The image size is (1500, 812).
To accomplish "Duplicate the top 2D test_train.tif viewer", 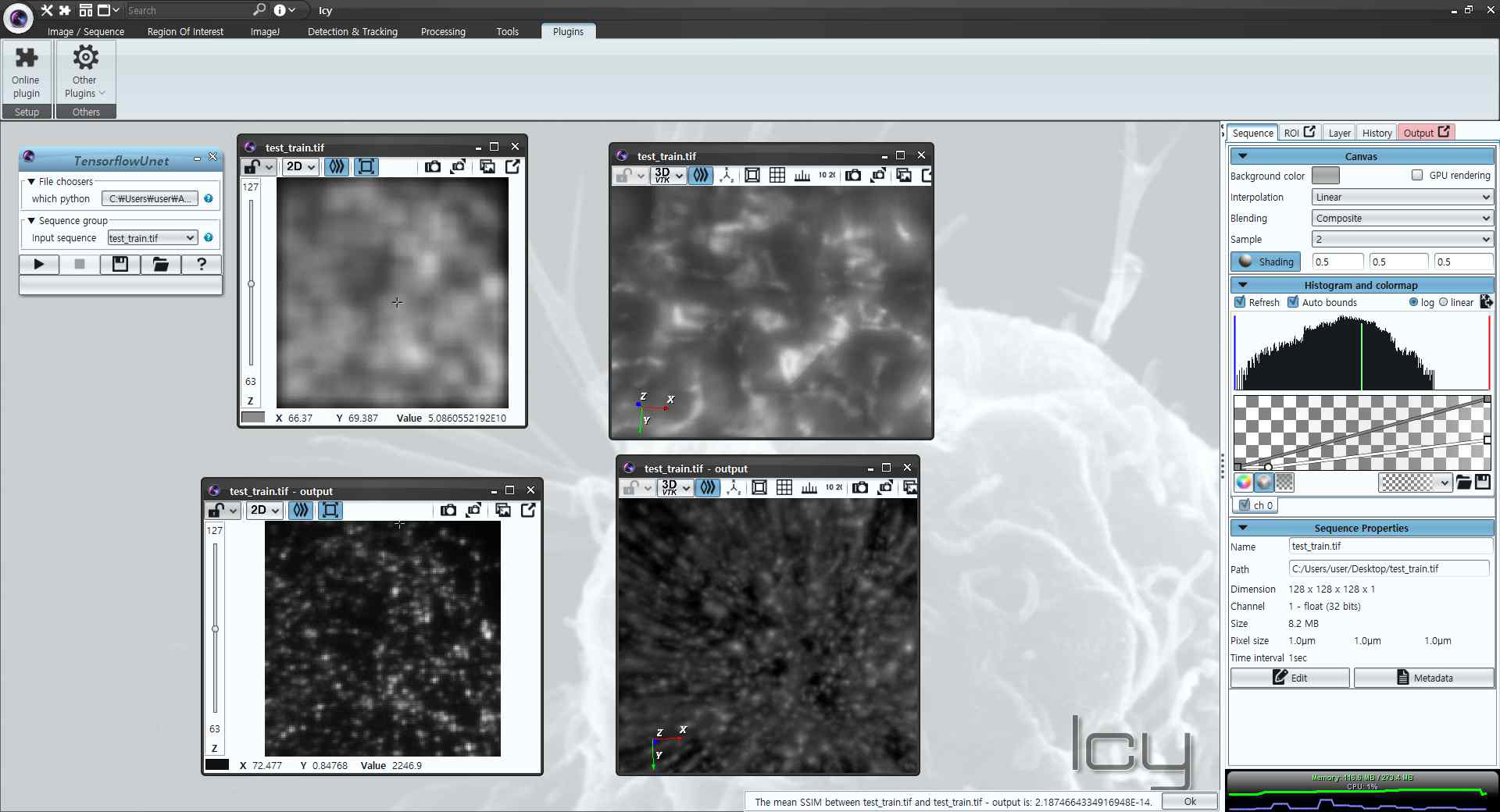I will (x=487, y=167).
